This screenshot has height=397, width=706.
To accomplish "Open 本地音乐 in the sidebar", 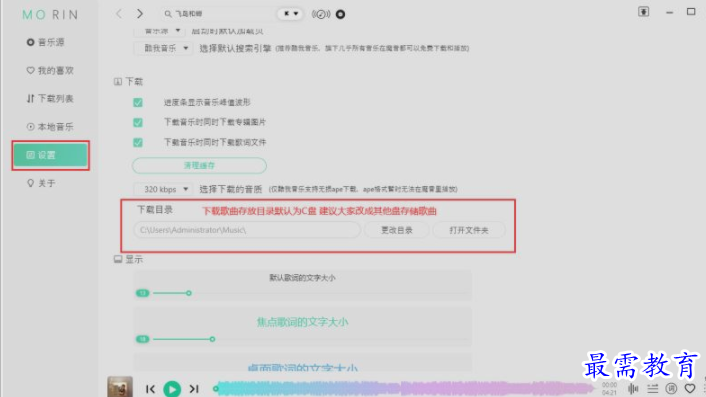I will 50,127.
